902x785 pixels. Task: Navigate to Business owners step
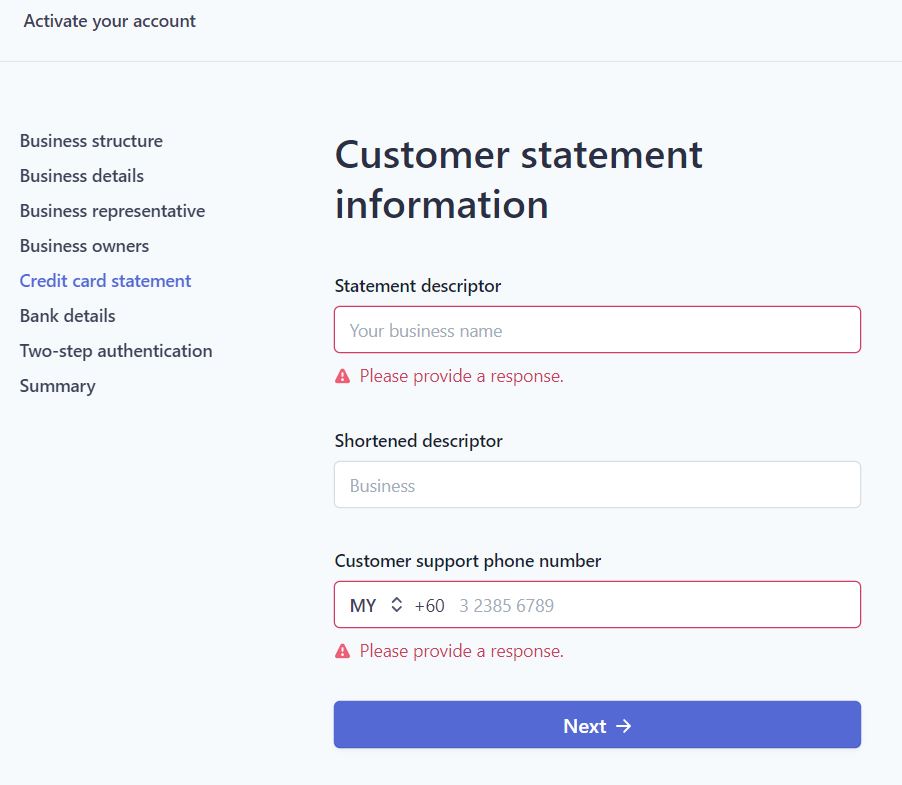[84, 246]
